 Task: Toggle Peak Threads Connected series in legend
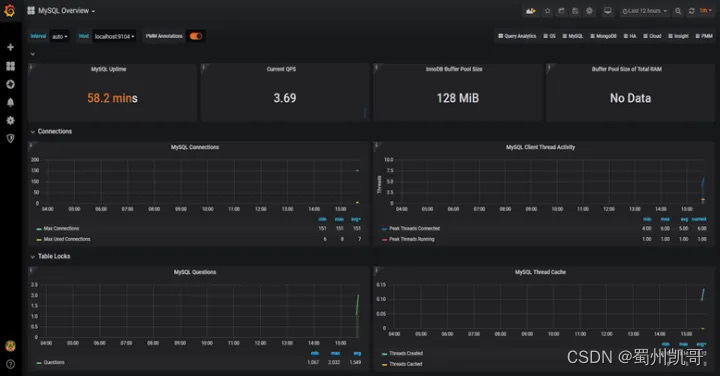pos(414,228)
